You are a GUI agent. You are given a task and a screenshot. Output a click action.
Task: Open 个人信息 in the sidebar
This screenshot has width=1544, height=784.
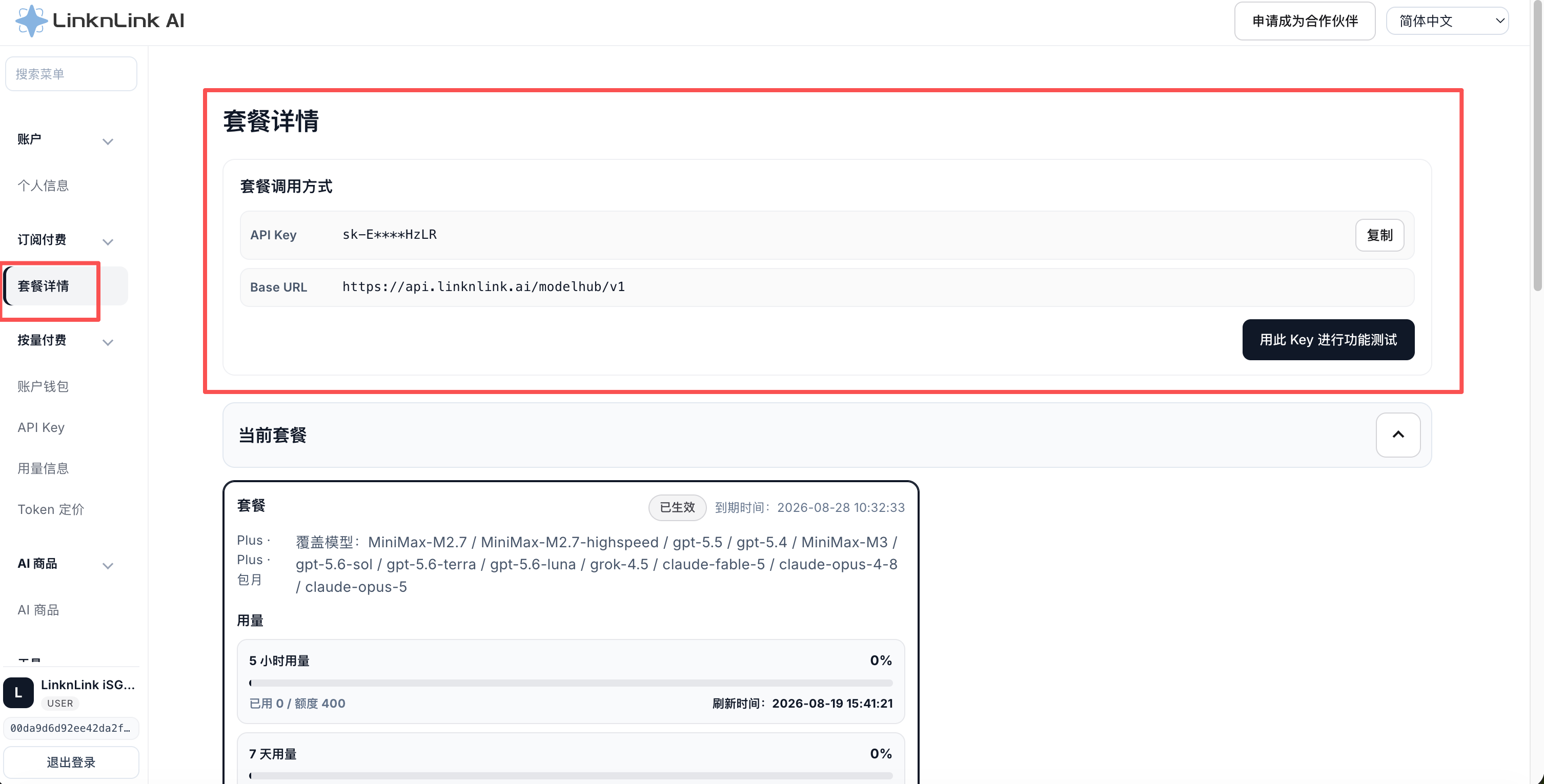click(x=43, y=185)
